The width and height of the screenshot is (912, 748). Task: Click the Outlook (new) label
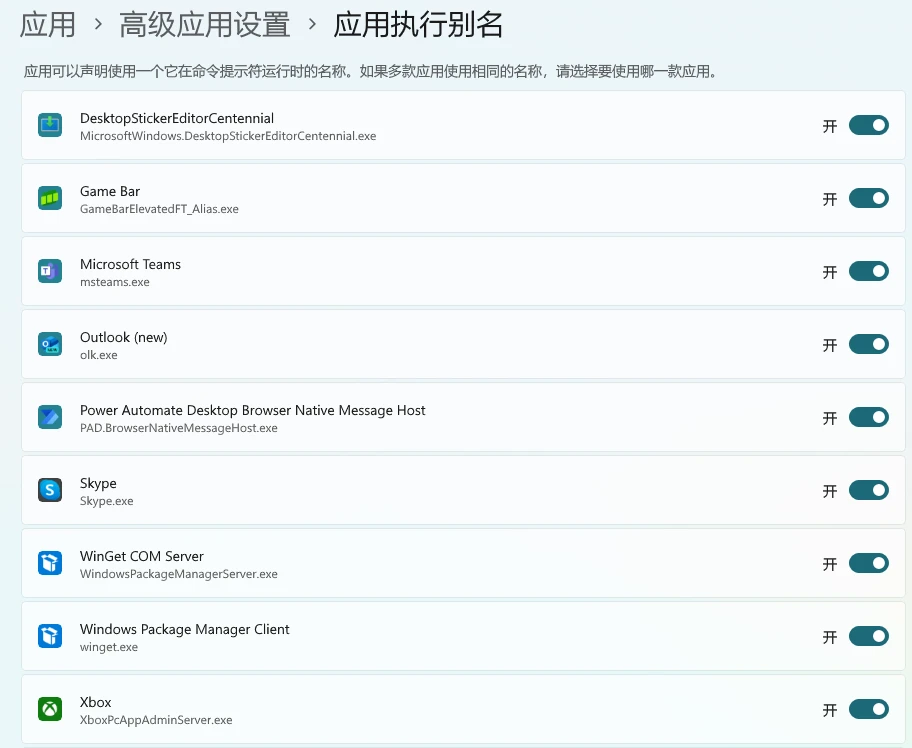coord(123,337)
